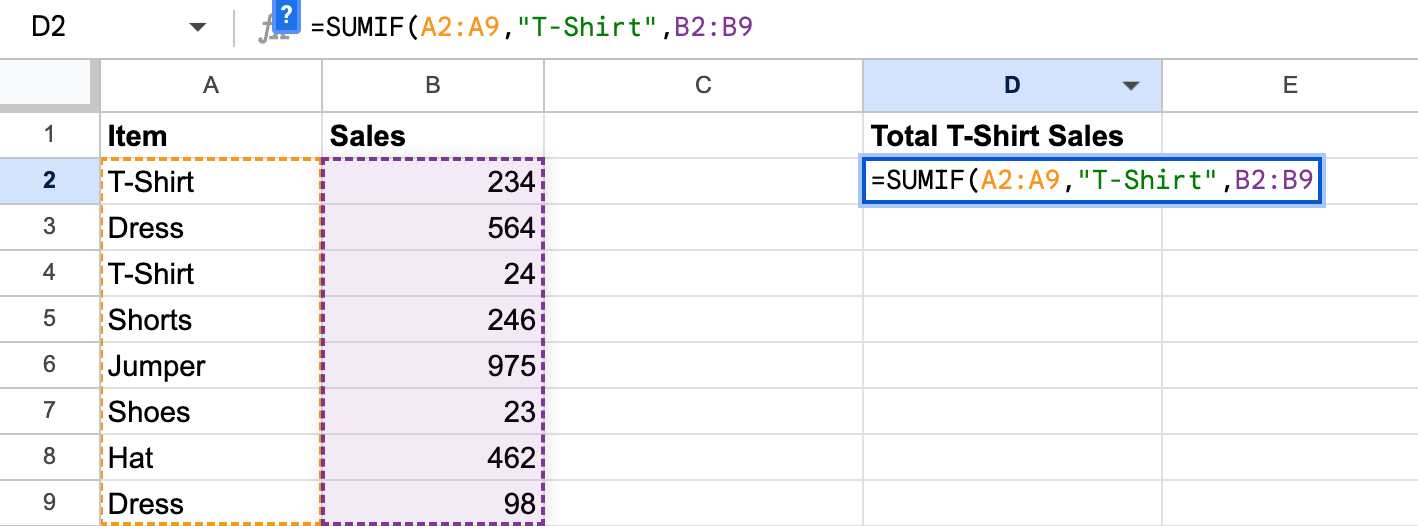Click the 'T-Shirt' cell in row 2
1418x526 pixels.
click(211, 181)
